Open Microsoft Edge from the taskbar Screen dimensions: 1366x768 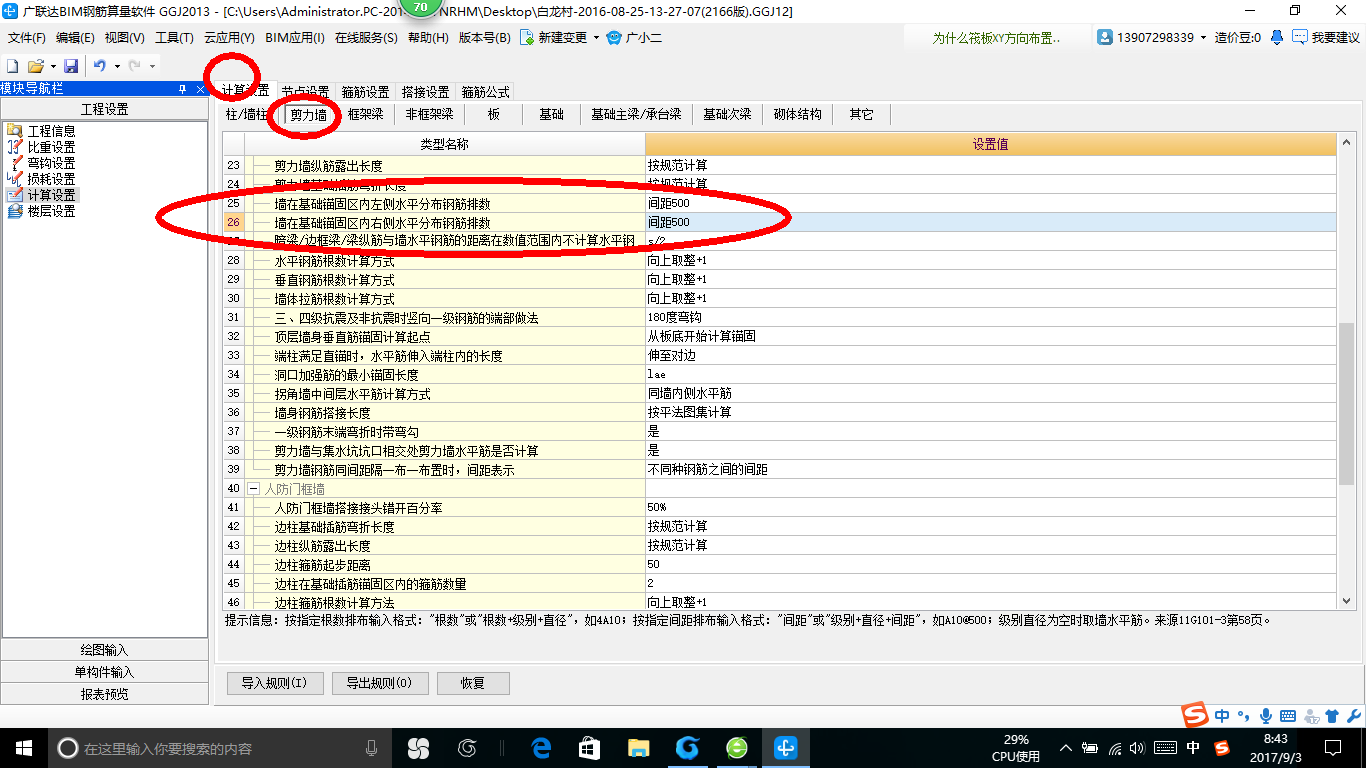tap(541, 747)
